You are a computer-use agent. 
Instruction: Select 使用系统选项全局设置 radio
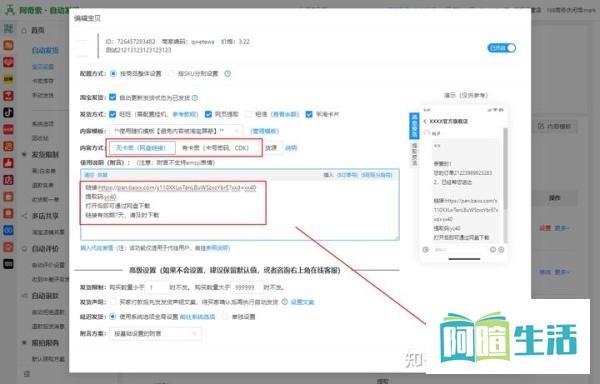(112, 316)
